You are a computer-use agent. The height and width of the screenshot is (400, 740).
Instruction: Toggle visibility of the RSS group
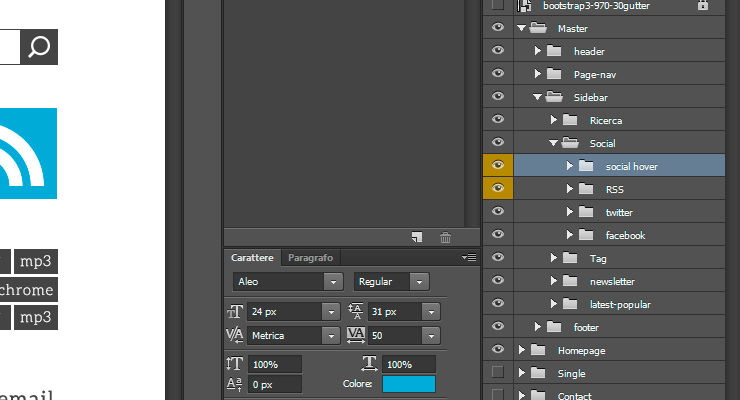(x=497, y=188)
